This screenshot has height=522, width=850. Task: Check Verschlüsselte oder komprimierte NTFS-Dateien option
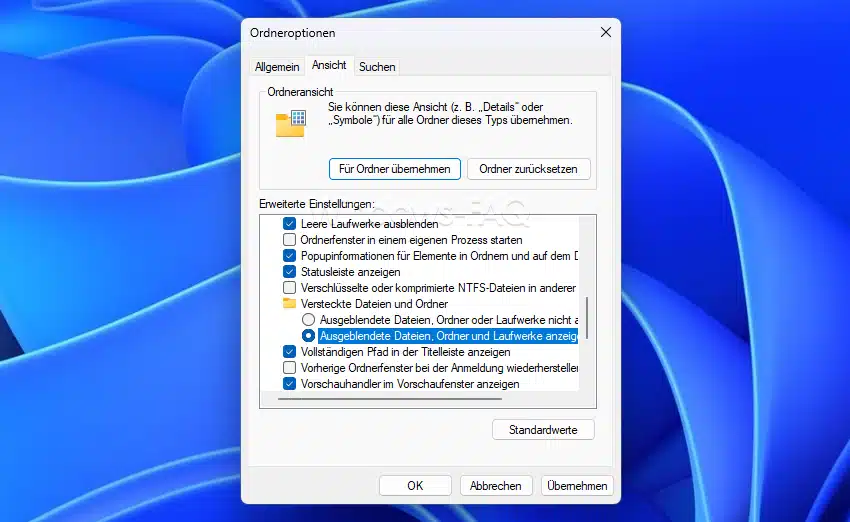point(290,288)
